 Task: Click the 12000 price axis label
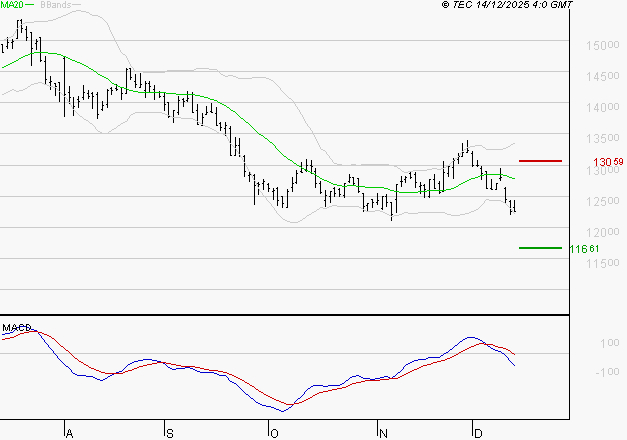coord(603,232)
